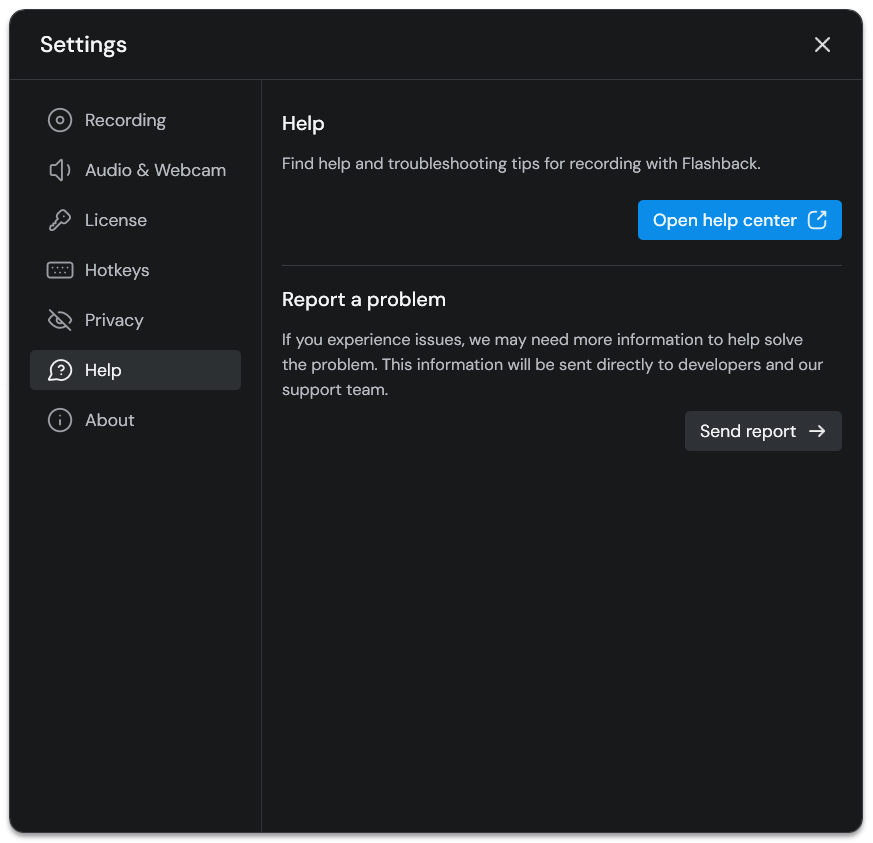Select the Help label in sidebar
873x843 pixels.
click(103, 370)
